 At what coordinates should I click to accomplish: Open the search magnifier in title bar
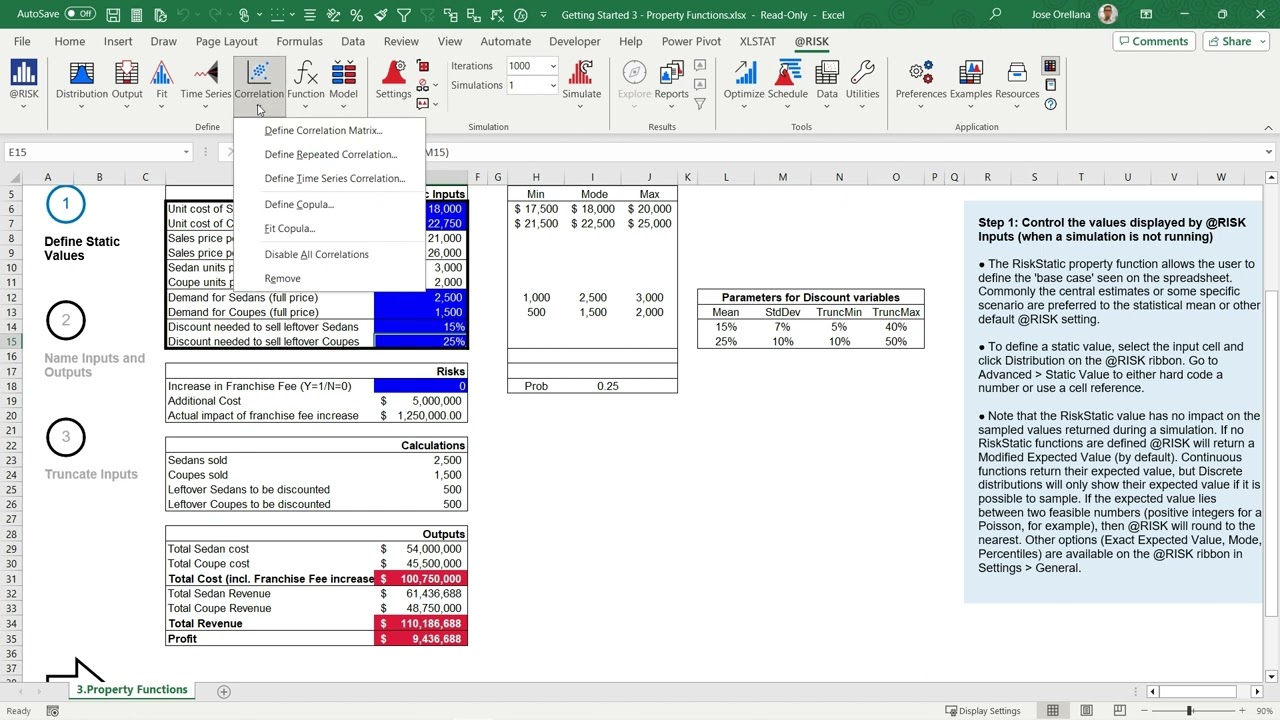995,15
